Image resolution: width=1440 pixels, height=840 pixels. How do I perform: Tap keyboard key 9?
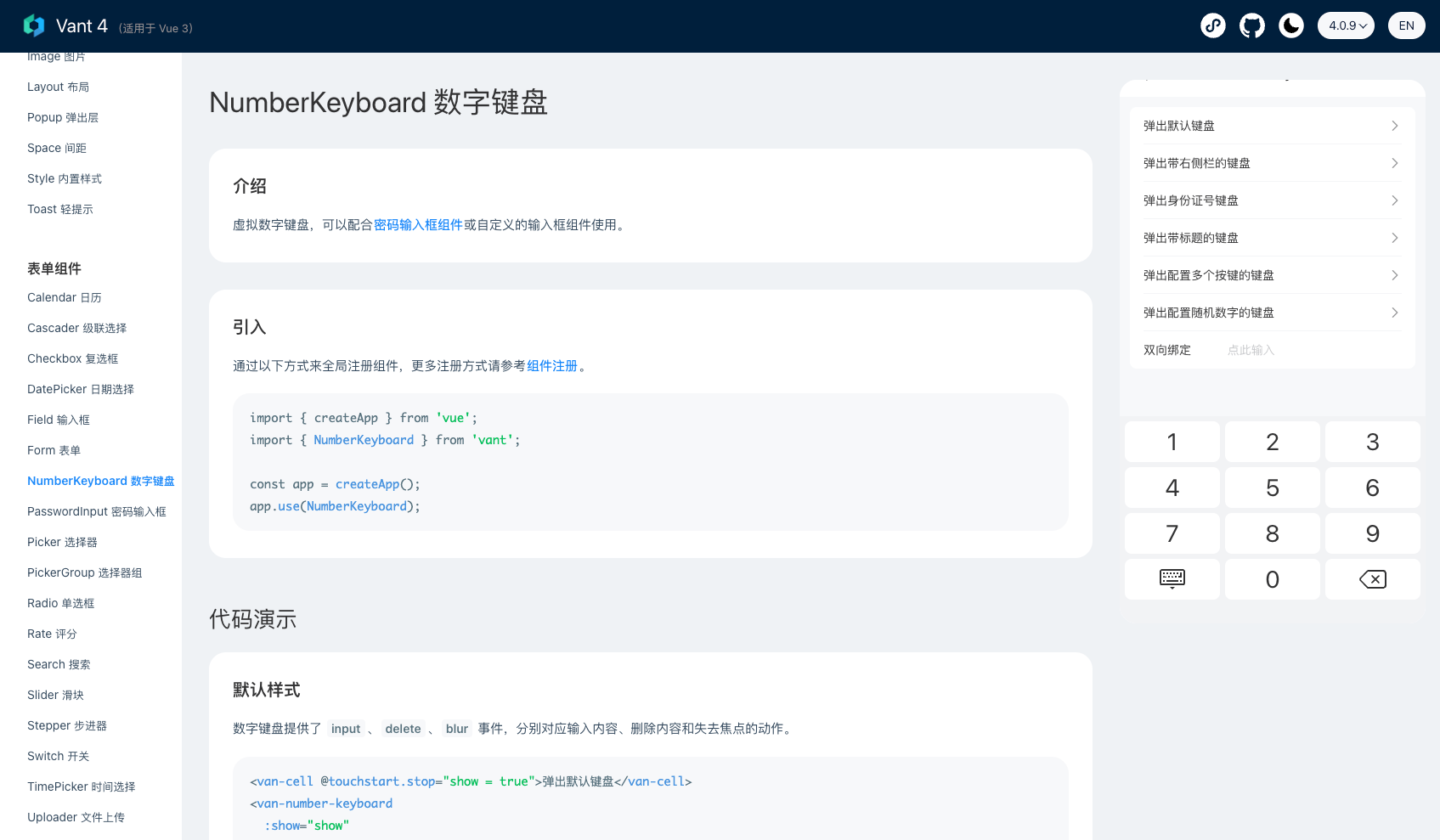[1373, 533]
